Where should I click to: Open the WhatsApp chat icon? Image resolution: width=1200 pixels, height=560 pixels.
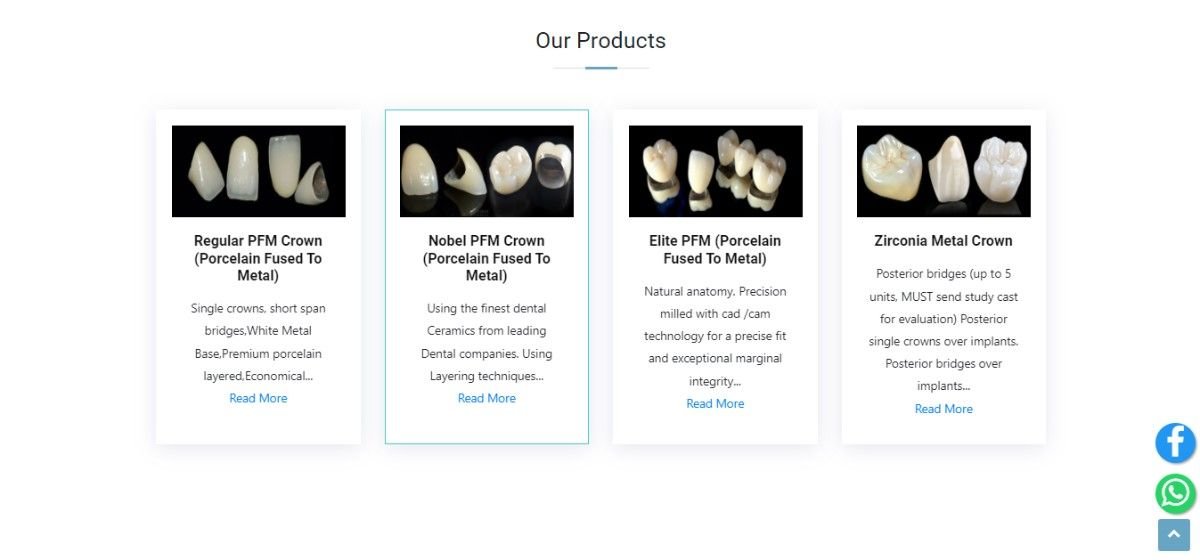[x=1176, y=494]
